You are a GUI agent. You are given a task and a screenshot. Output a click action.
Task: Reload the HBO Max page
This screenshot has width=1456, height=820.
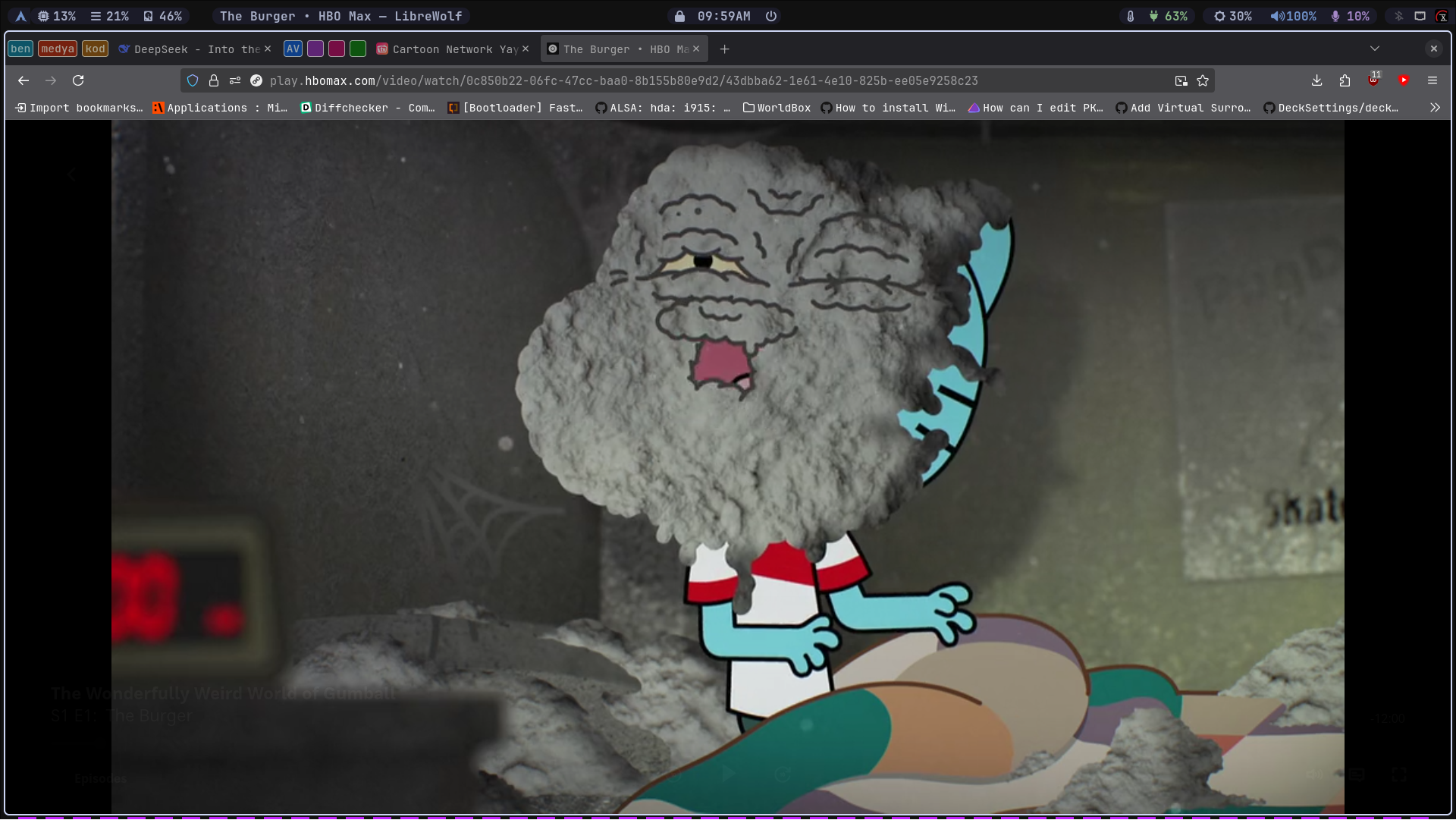point(78,80)
